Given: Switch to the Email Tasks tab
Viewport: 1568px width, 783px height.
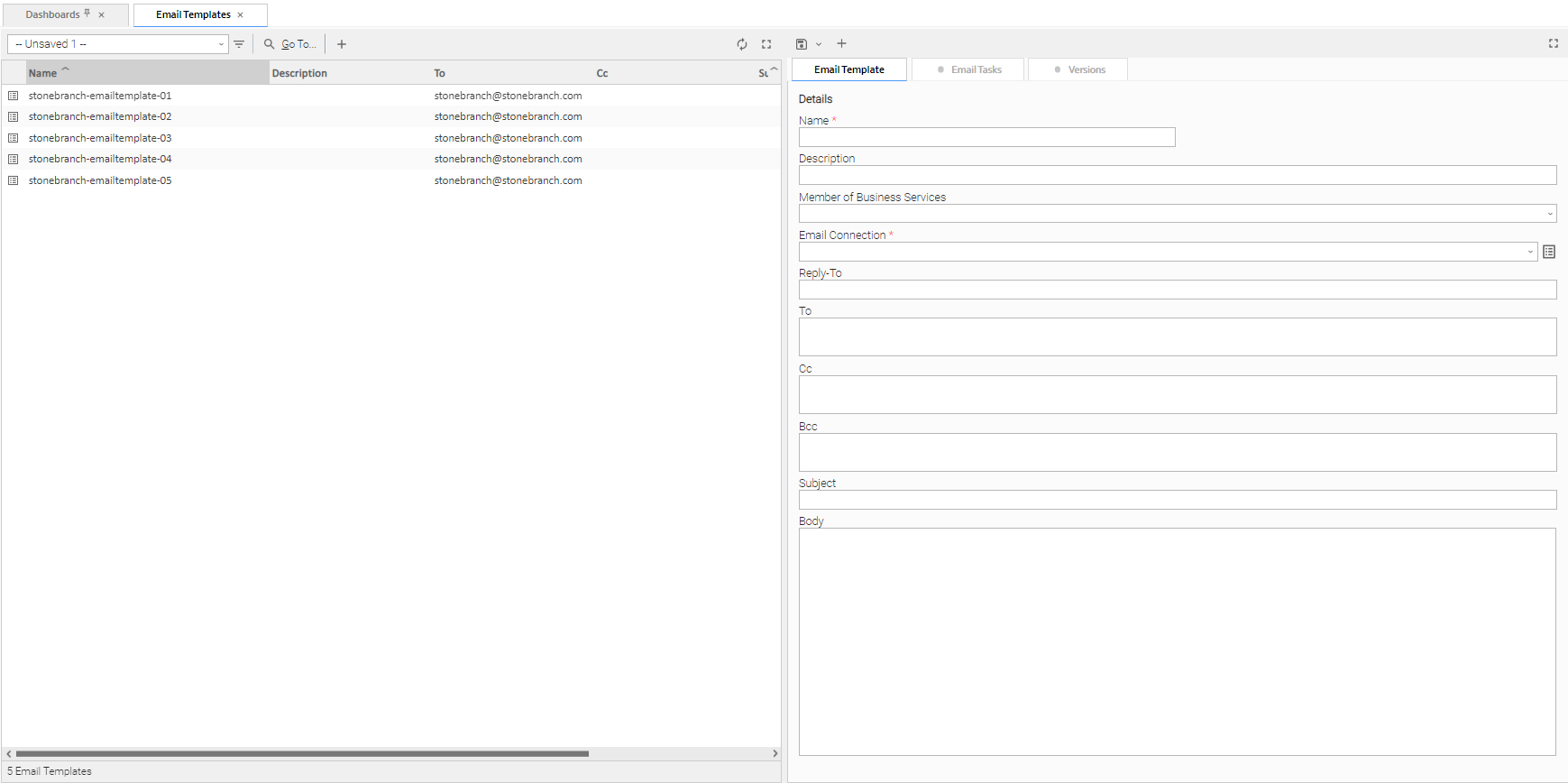Looking at the screenshot, I should (968, 69).
